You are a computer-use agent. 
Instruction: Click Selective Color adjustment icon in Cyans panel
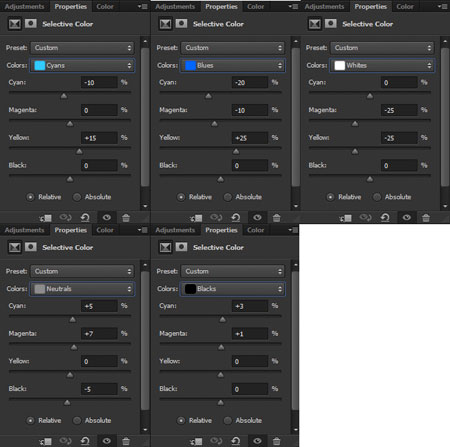(x=15, y=24)
